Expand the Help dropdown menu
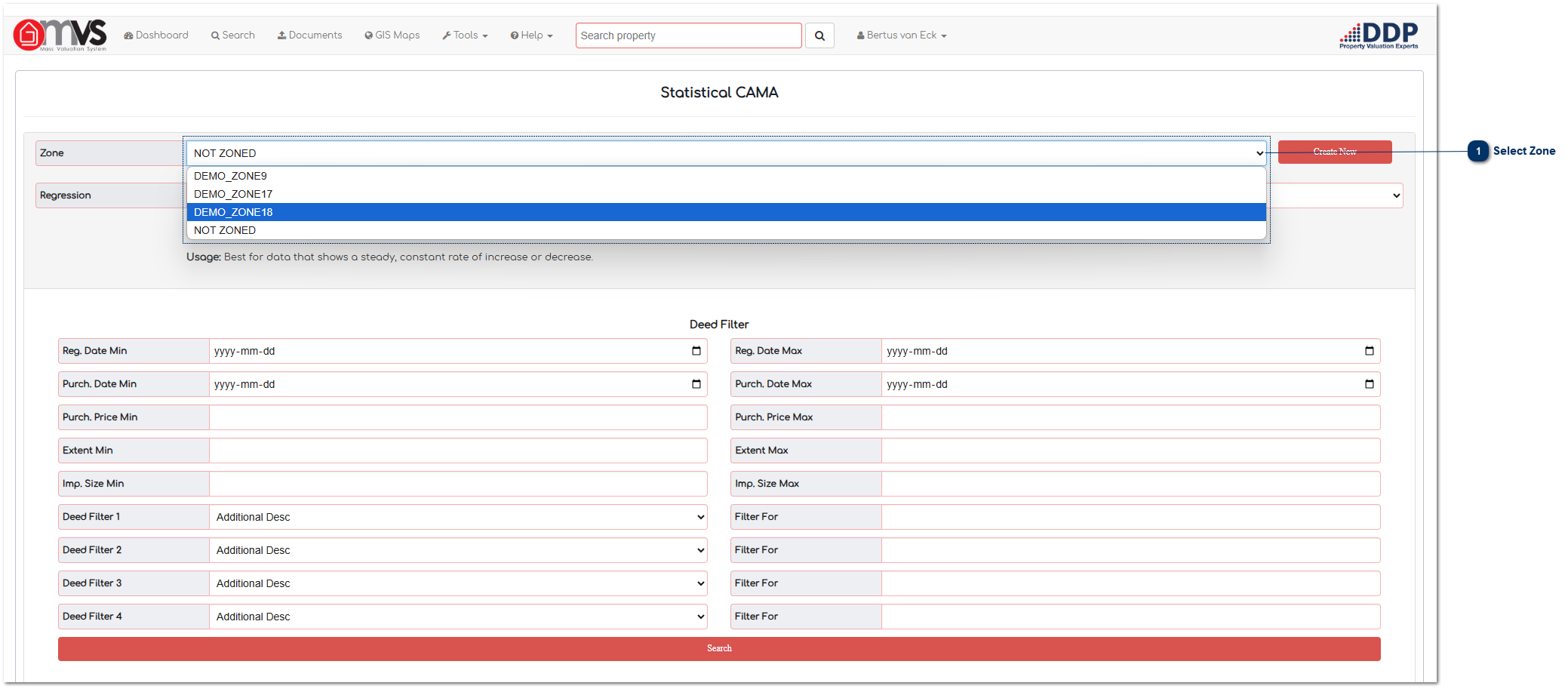This screenshot has width=1568, height=689. click(531, 35)
